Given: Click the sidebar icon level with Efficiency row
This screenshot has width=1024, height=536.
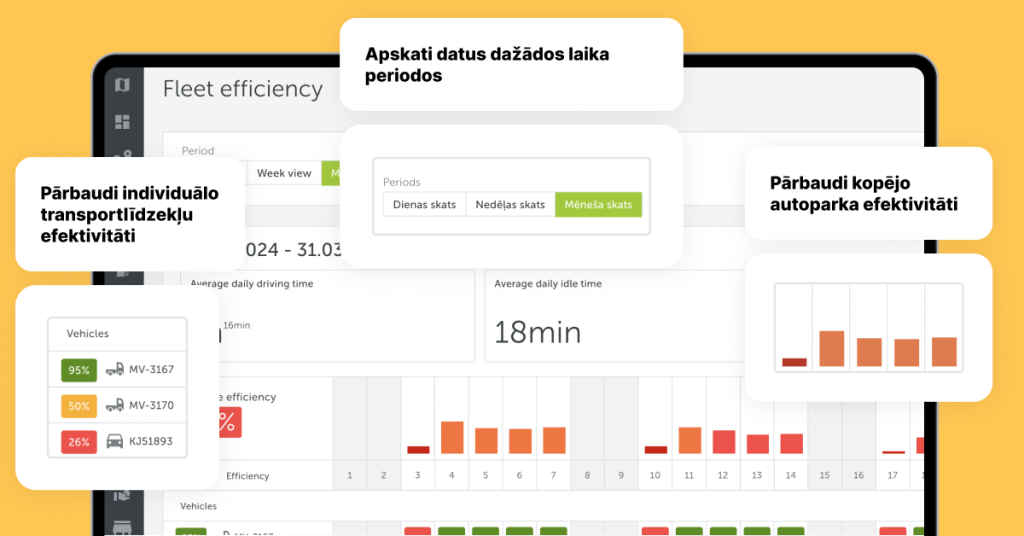Looking at the screenshot, I should pyautogui.click(x=123, y=493).
